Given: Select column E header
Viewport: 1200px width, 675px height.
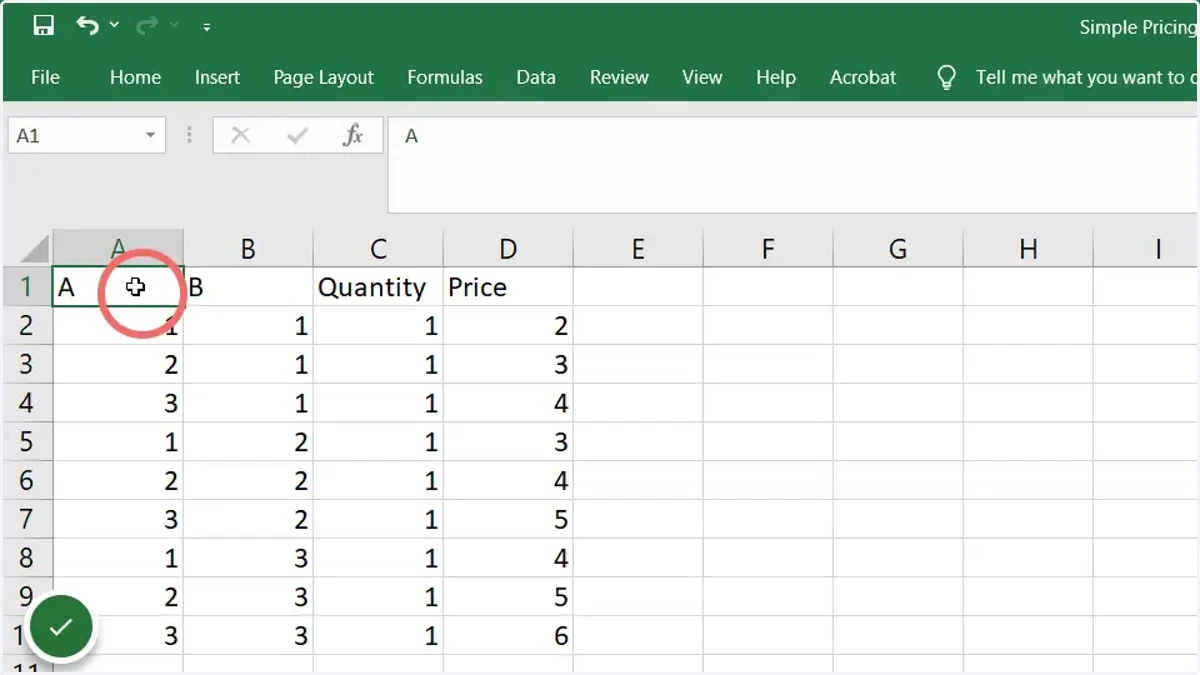Looking at the screenshot, I should [638, 249].
